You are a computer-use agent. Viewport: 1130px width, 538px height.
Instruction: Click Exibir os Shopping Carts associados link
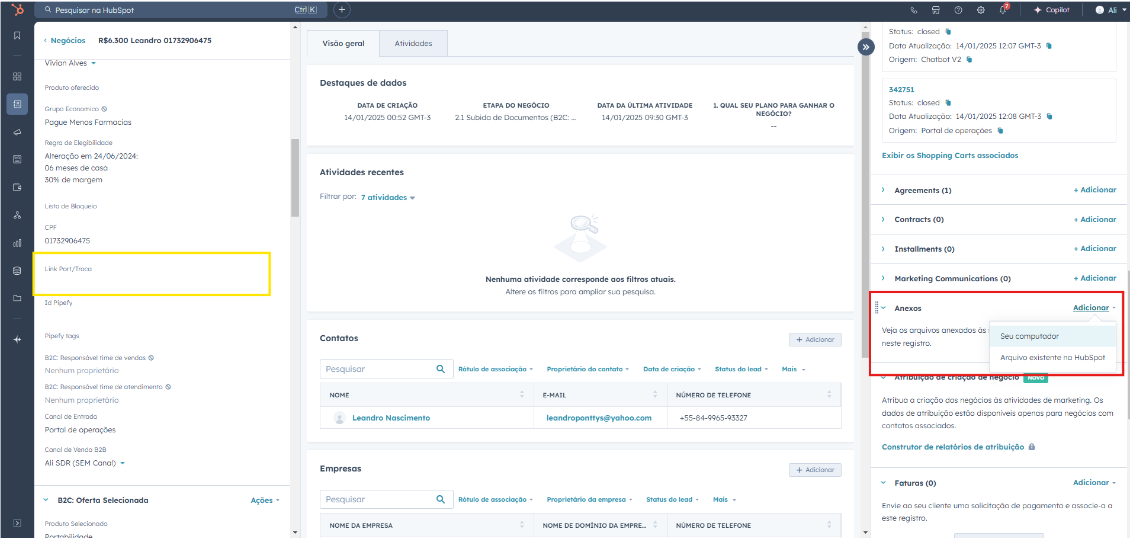[949, 155]
